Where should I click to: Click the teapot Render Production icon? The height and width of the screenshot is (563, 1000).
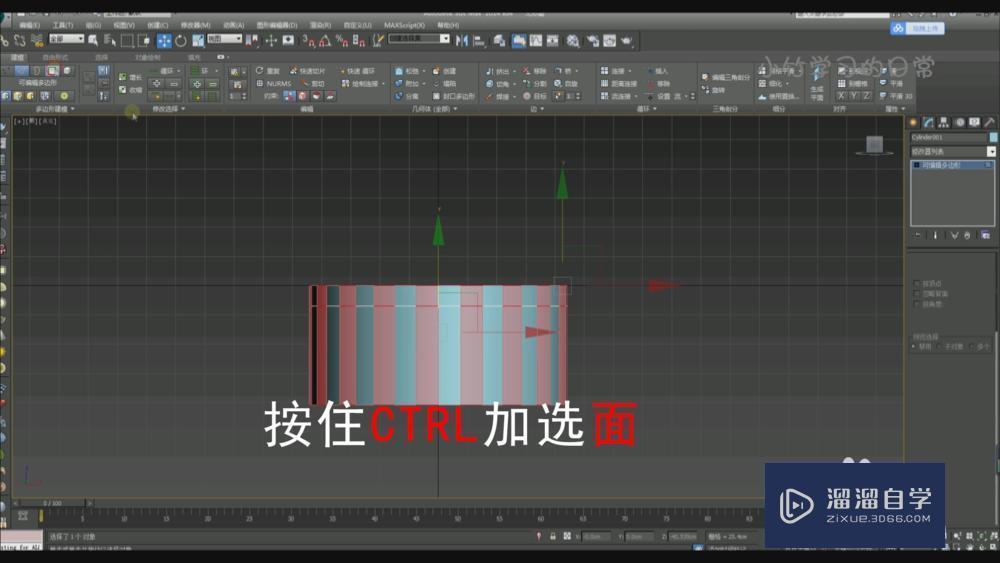click(627, 41)
